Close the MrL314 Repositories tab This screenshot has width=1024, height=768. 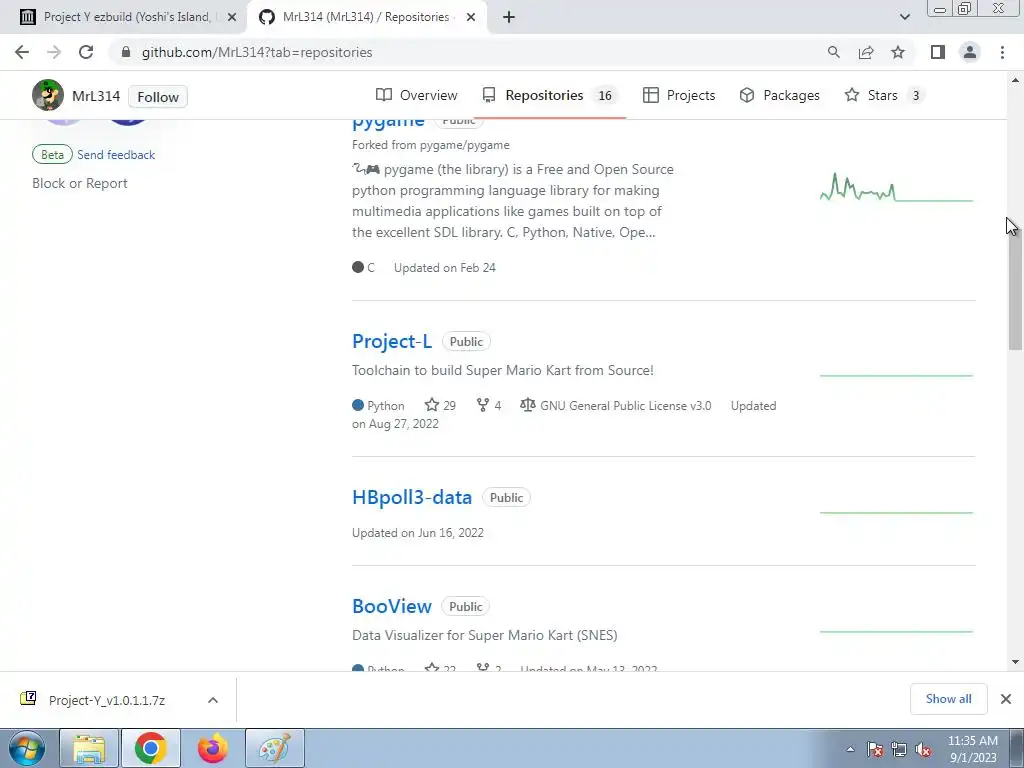pyautogui.click(x=471, y=17)
